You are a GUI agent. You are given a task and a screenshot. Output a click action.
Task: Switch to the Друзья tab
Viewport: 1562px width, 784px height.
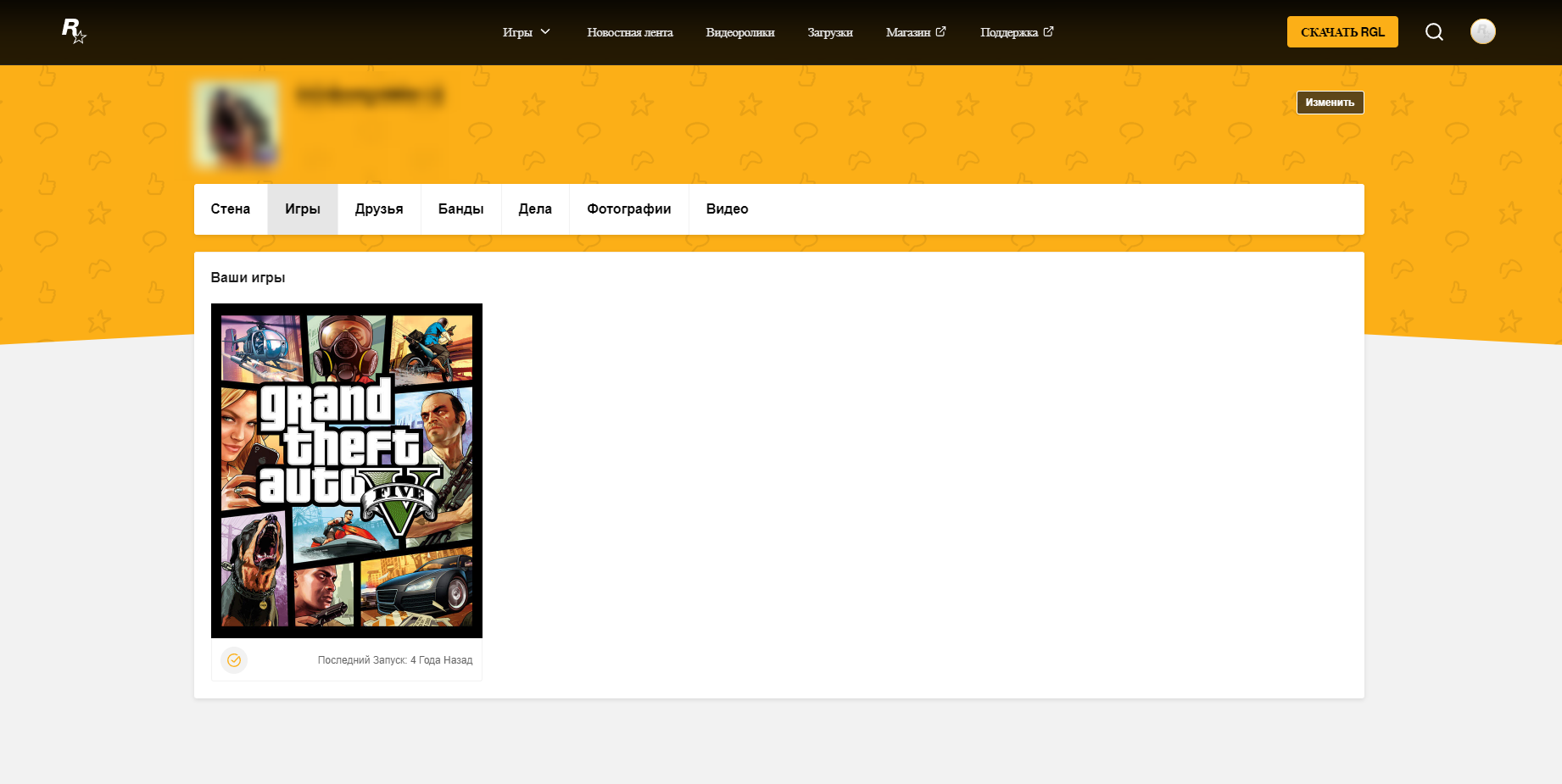pyautogui.click(x=379, y=209)
